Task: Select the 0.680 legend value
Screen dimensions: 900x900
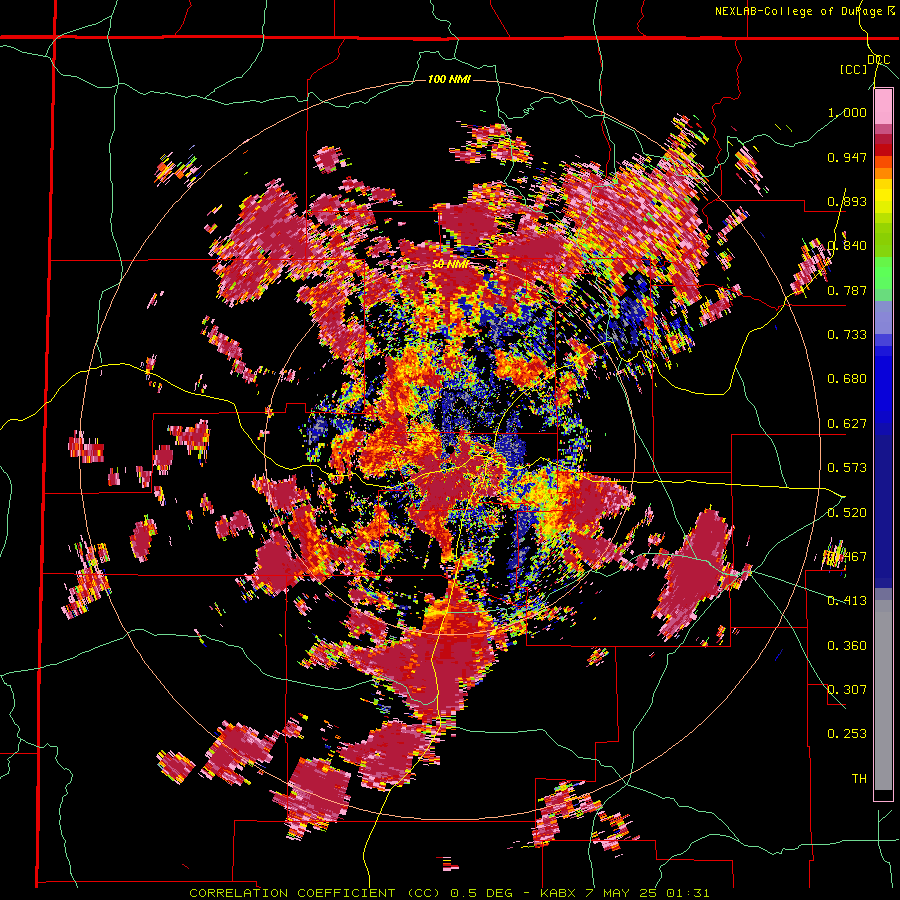Action: [847, 379]
